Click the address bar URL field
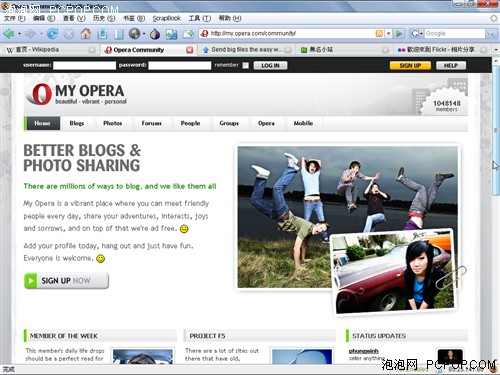The width and height of the screenshot is (500, 375). tap(292, 33)
